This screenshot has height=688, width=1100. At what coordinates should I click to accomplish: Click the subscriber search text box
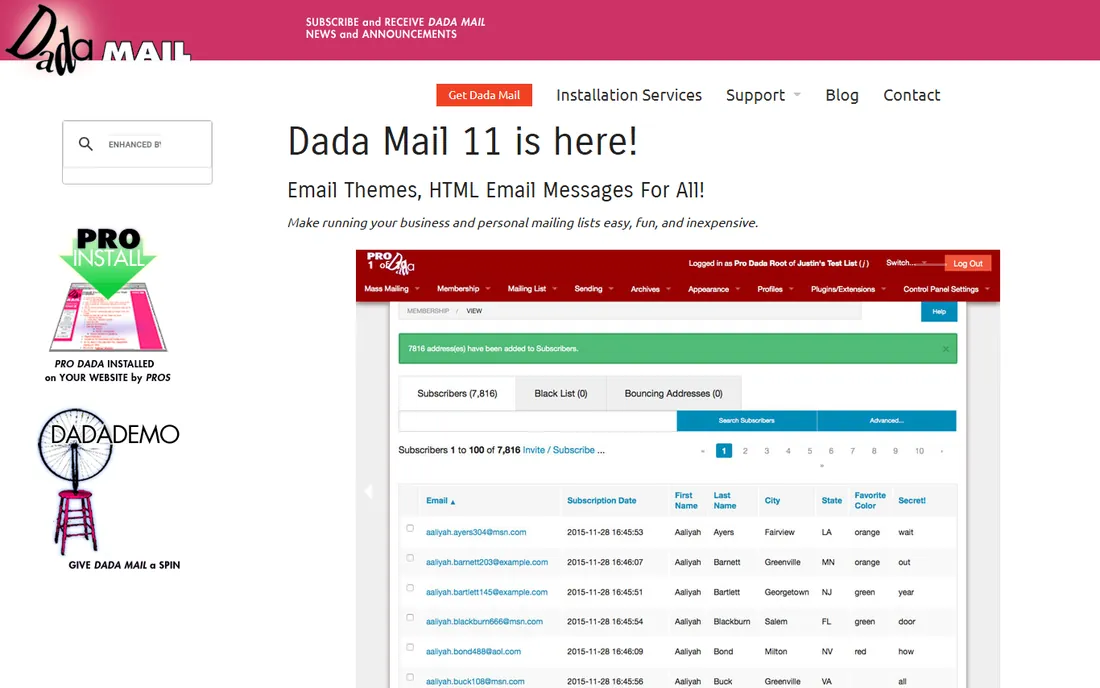click(537, 421)
